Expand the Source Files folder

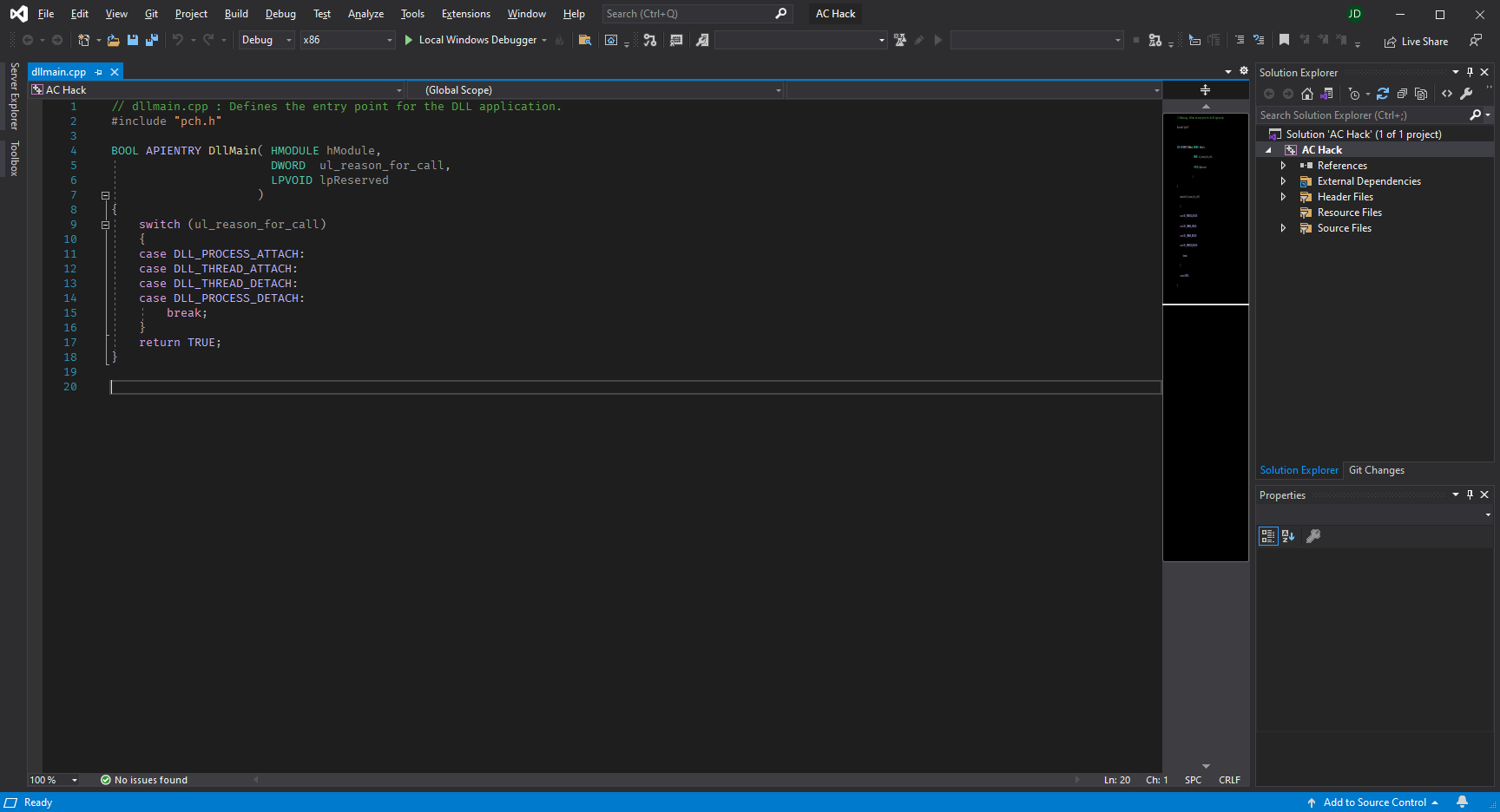point(1283,228)
